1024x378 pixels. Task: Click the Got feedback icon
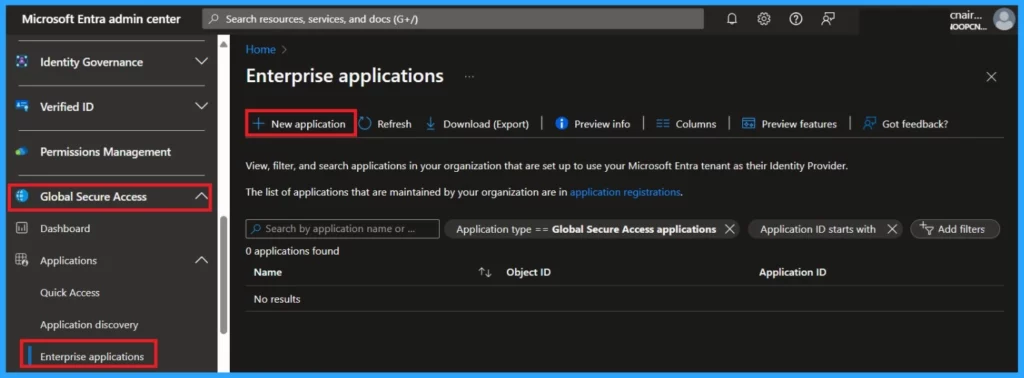point(869,123)
